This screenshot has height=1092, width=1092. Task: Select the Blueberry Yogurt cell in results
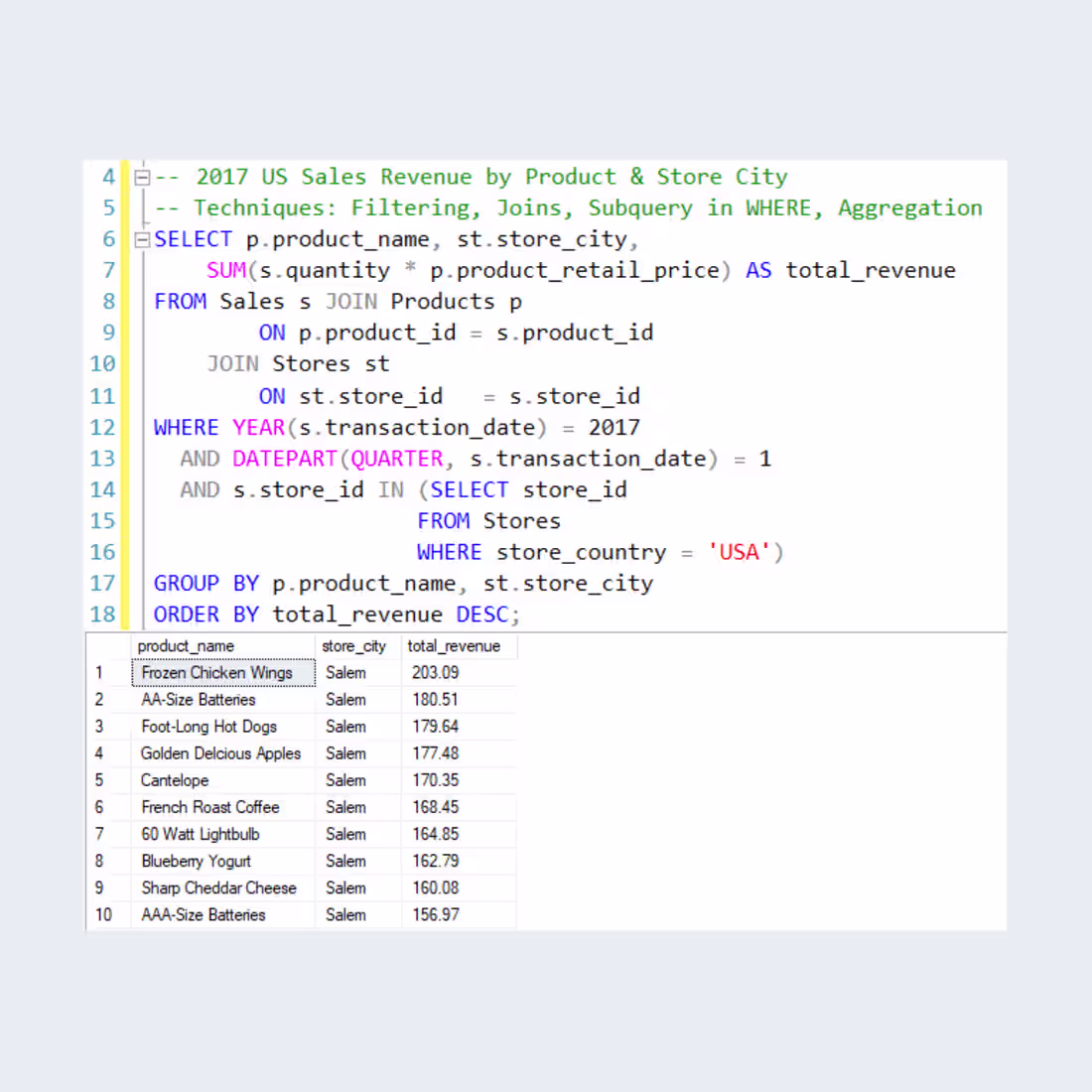[196, 861]
